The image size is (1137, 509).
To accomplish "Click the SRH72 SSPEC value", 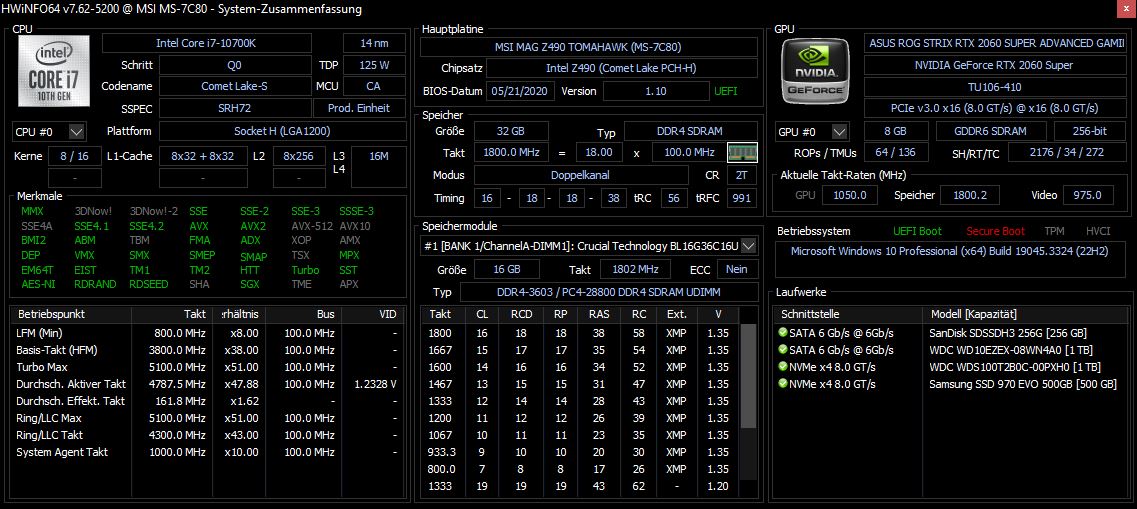I will 234,108.
